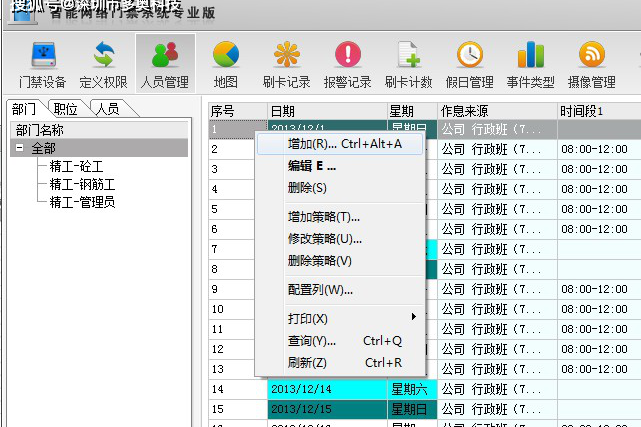Select row number 13 in the table
The height and width of the screenshot is (427, 641).
coord(231,369)
